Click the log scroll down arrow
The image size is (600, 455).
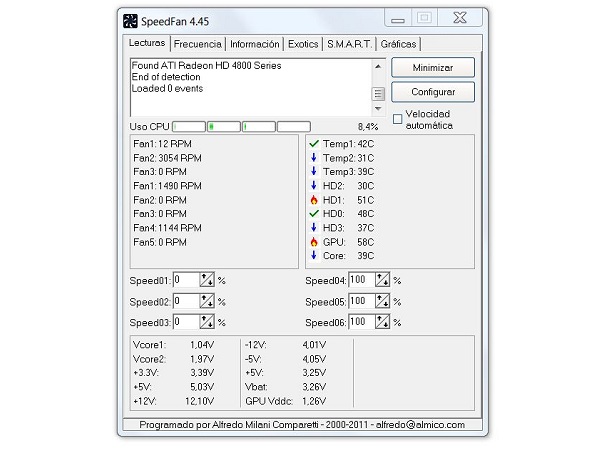point(378,109)
